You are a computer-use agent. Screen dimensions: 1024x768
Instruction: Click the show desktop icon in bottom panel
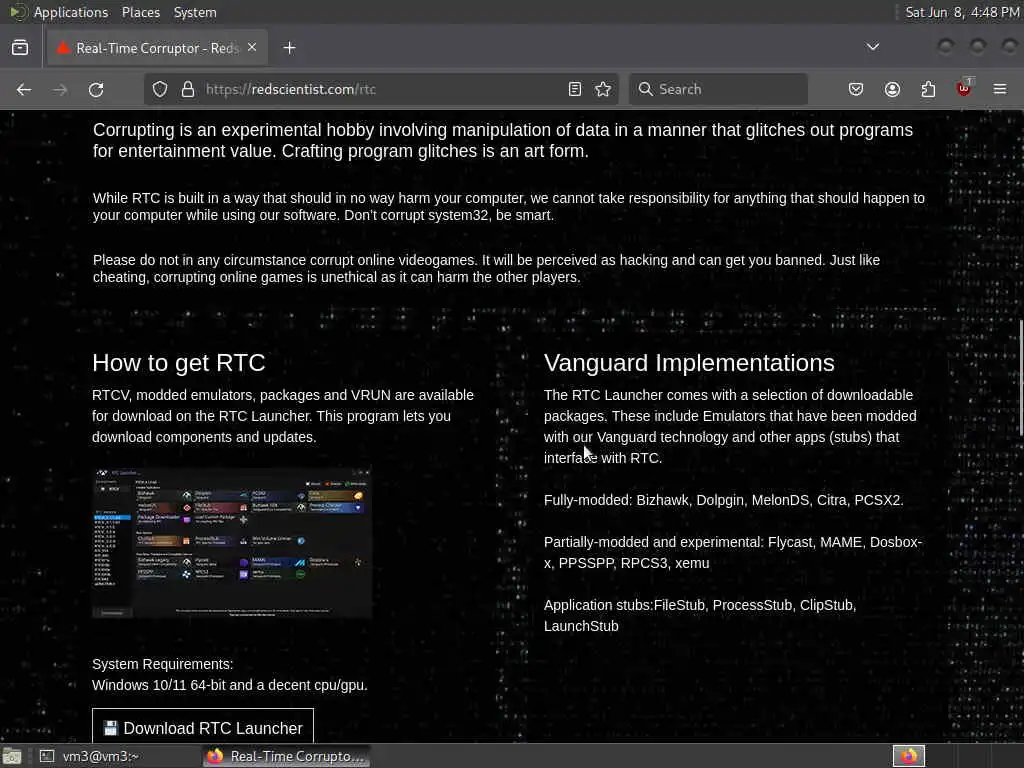(x=12, y=756)
